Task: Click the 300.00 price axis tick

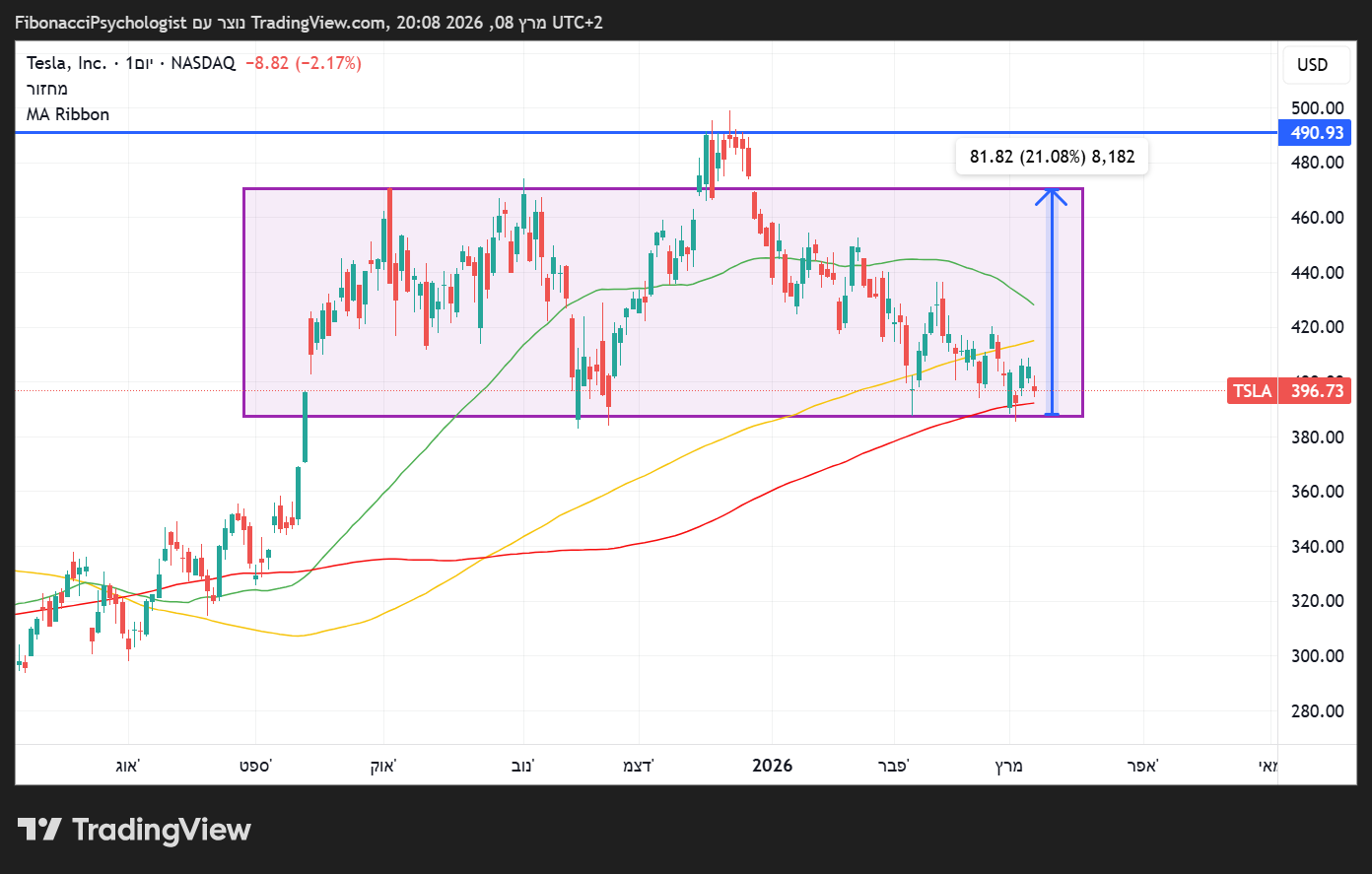Action: coord(1318,656)
